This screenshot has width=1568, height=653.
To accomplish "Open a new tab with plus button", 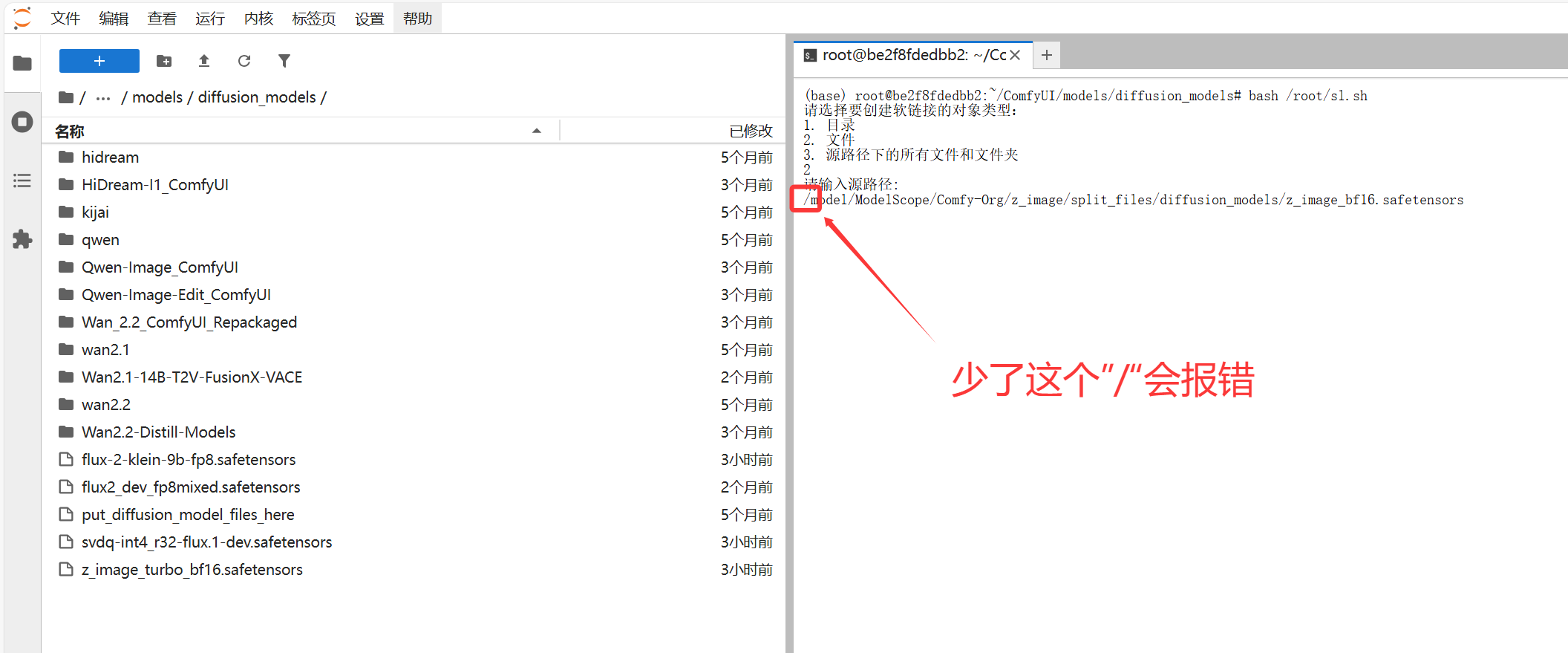I will (x=1047, y=55).
